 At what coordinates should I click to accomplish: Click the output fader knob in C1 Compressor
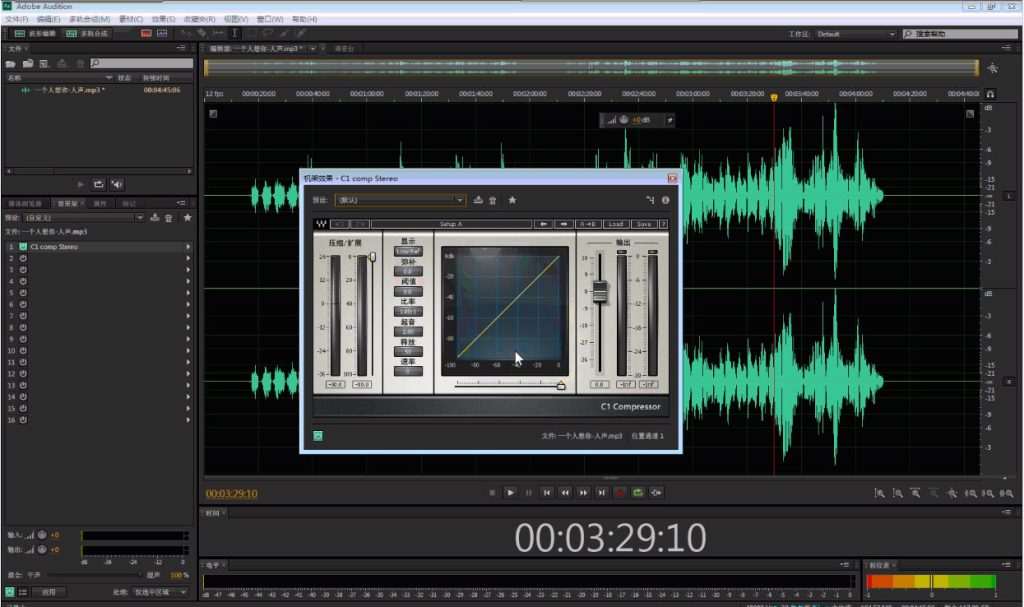click(x=600, y=291)
